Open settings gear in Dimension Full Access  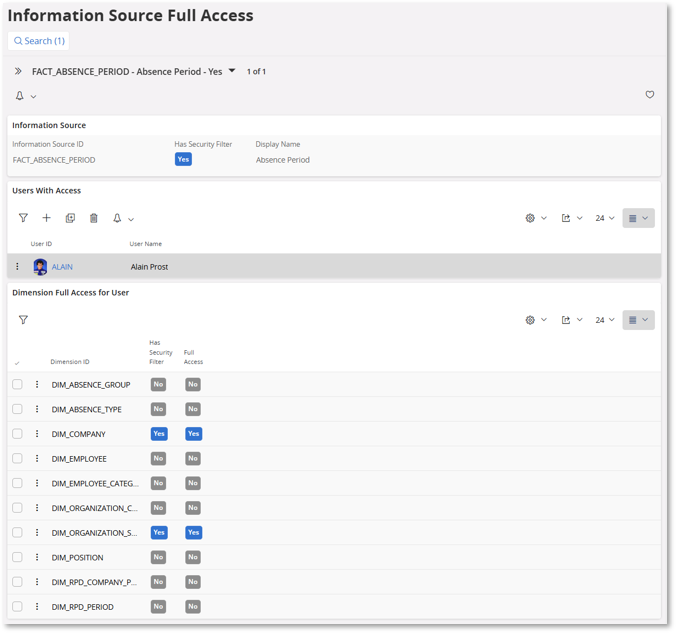530,320
